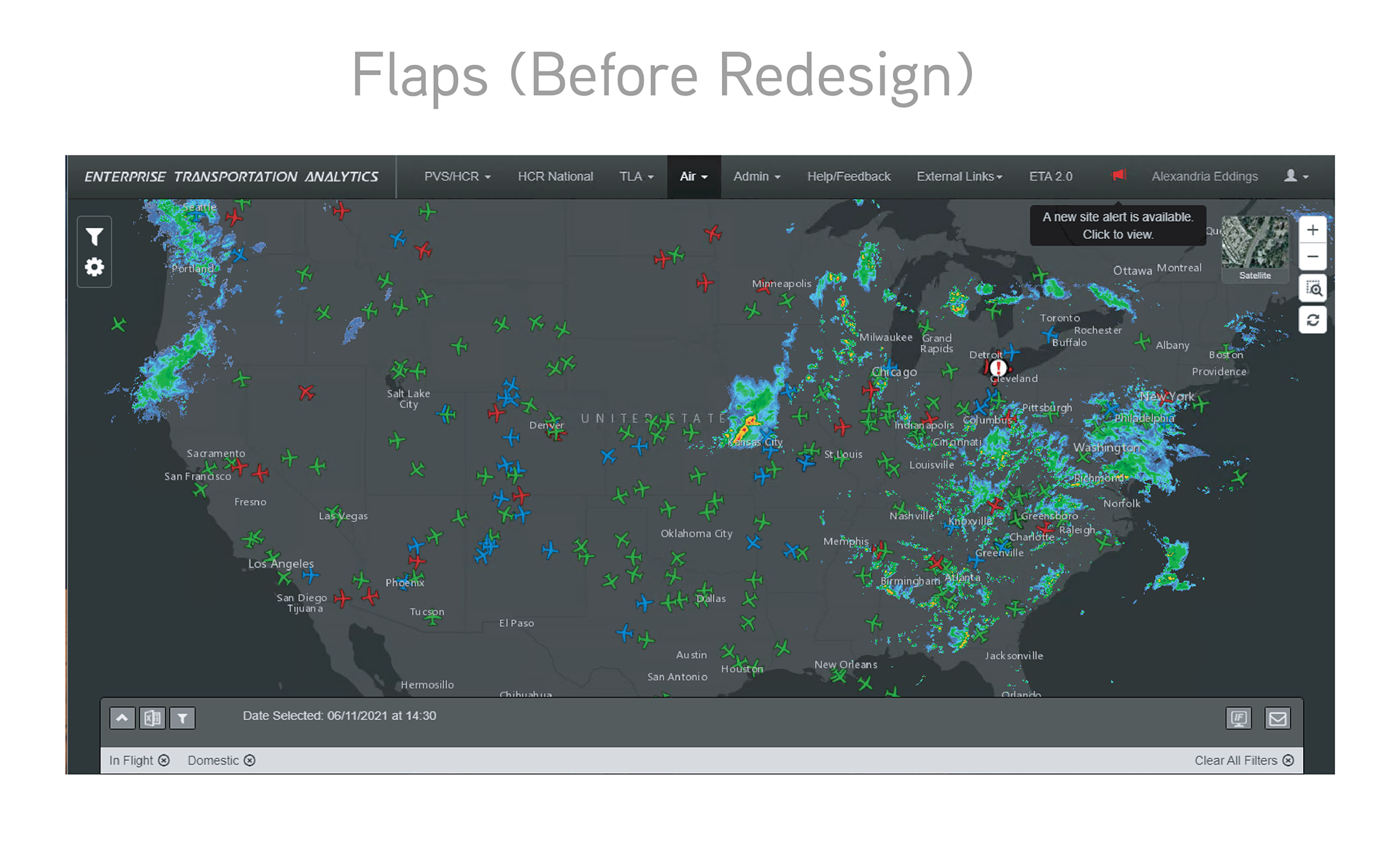Click Clear All Filters
Screen dimensions: 1400x844
1243,760
